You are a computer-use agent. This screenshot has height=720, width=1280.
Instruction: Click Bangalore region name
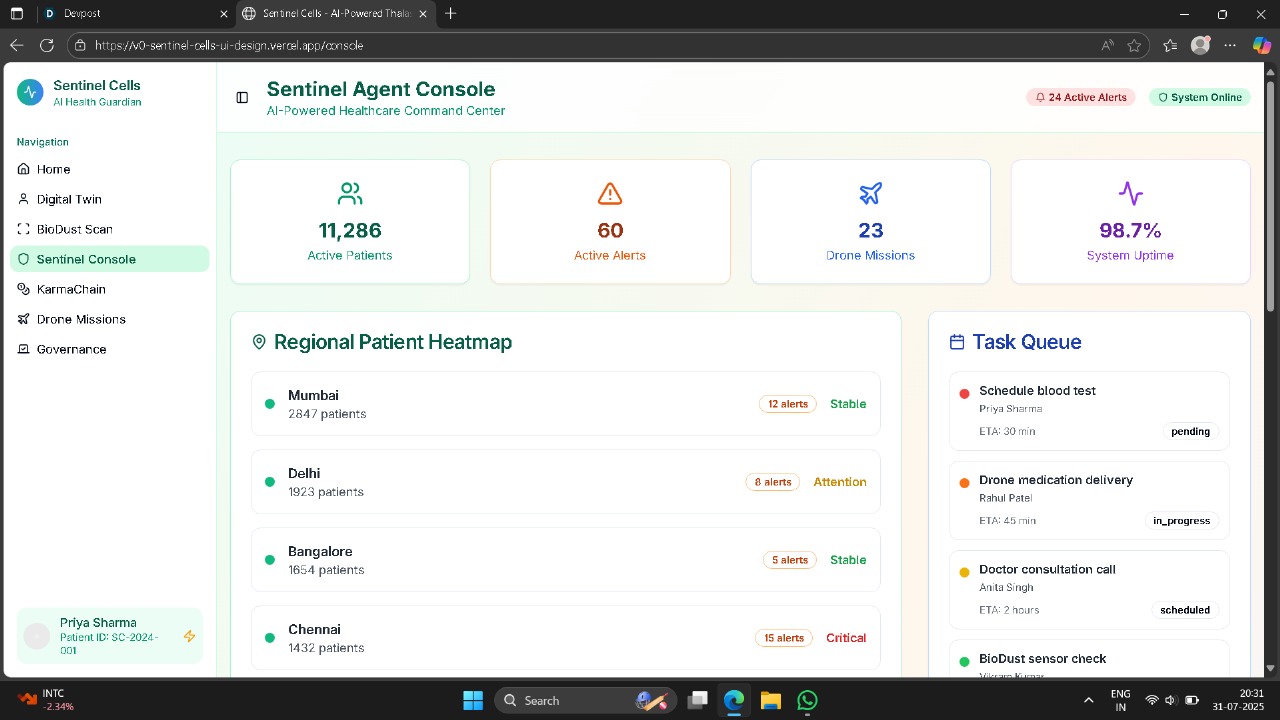click(x=320, y=551)
